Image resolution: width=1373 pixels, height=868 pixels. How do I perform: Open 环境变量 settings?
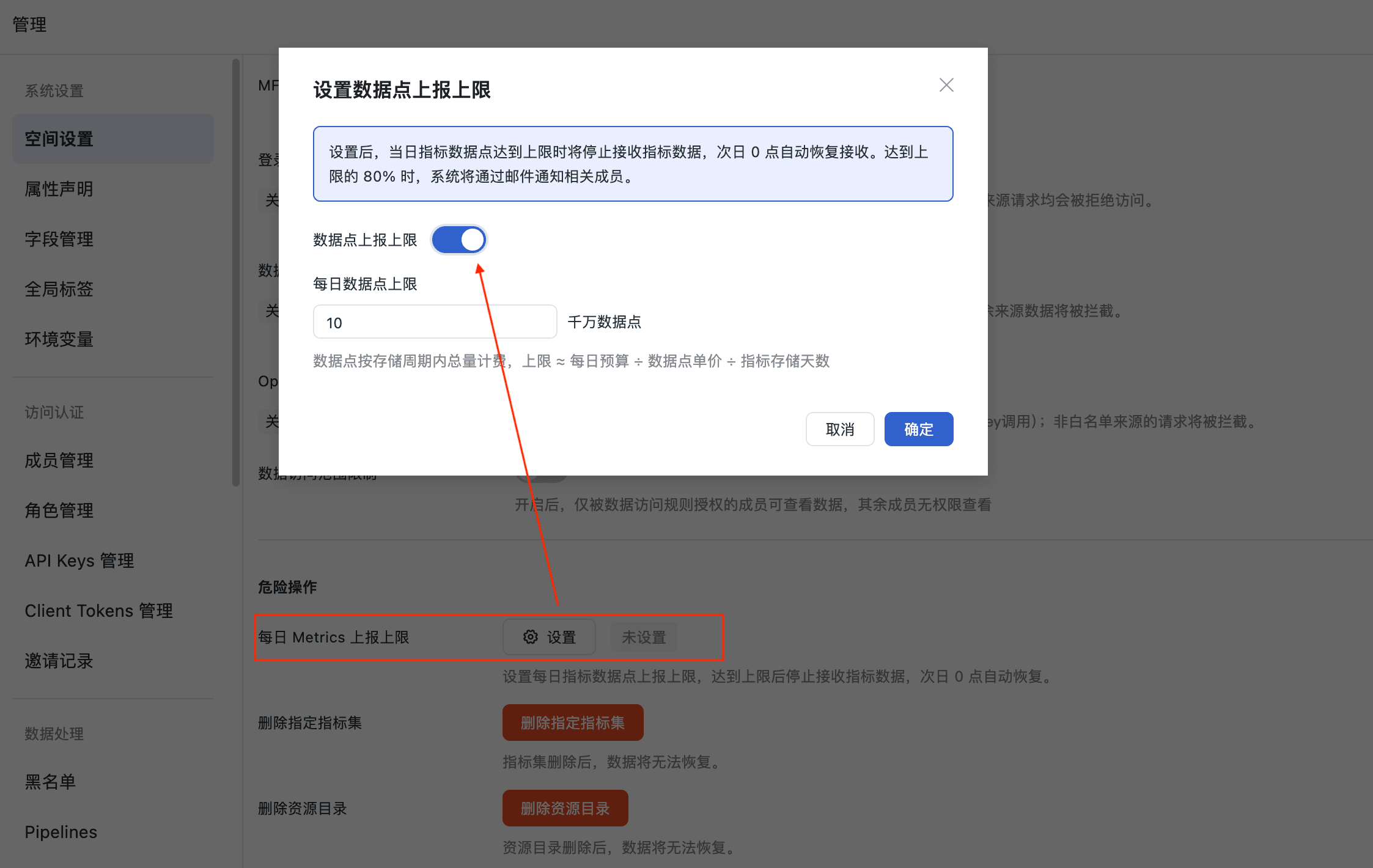[x=59, y=339]
